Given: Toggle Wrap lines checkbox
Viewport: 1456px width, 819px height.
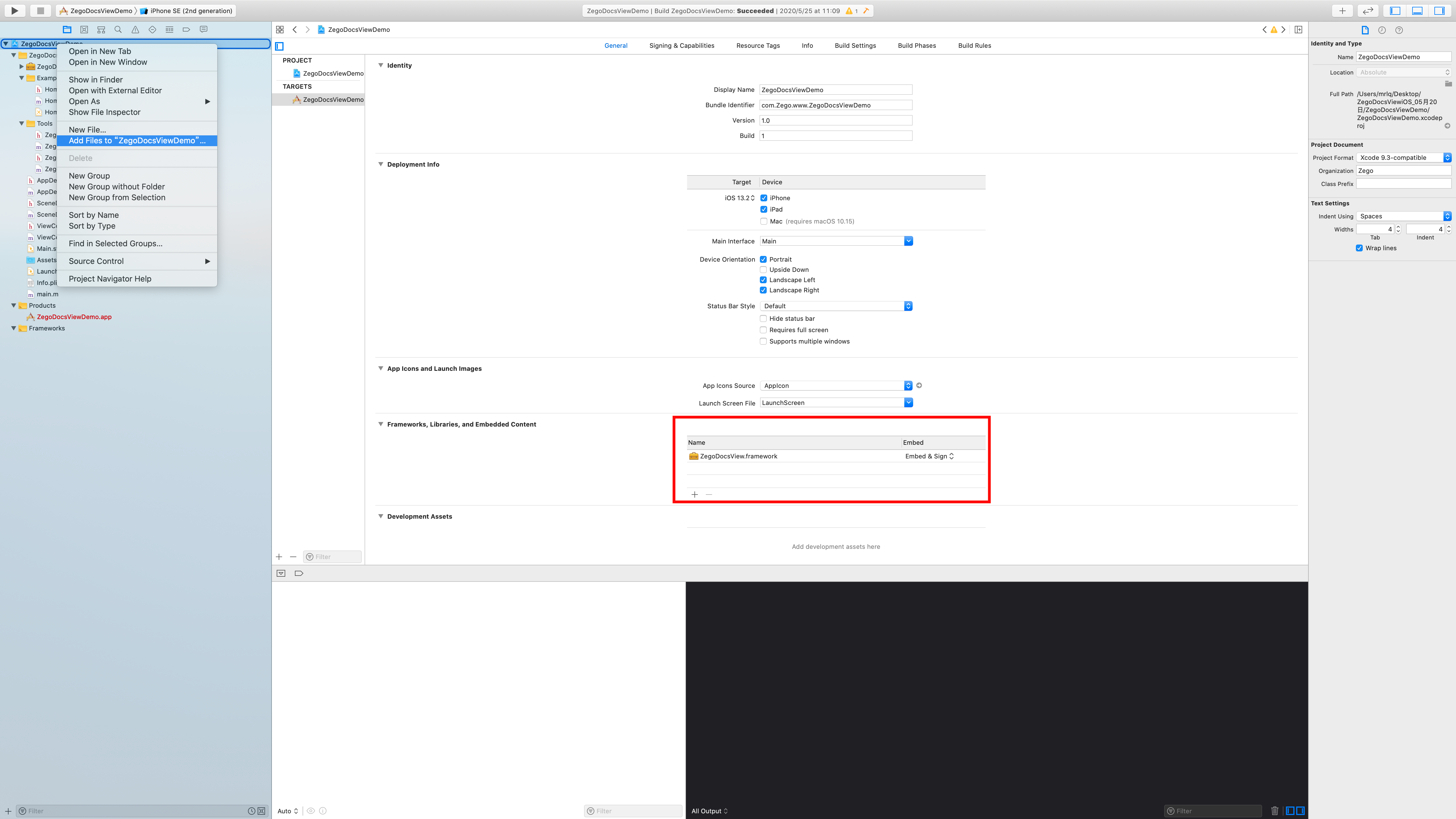Looking at the screenshot, I should pyautogui.click(x=1359, y=248).
